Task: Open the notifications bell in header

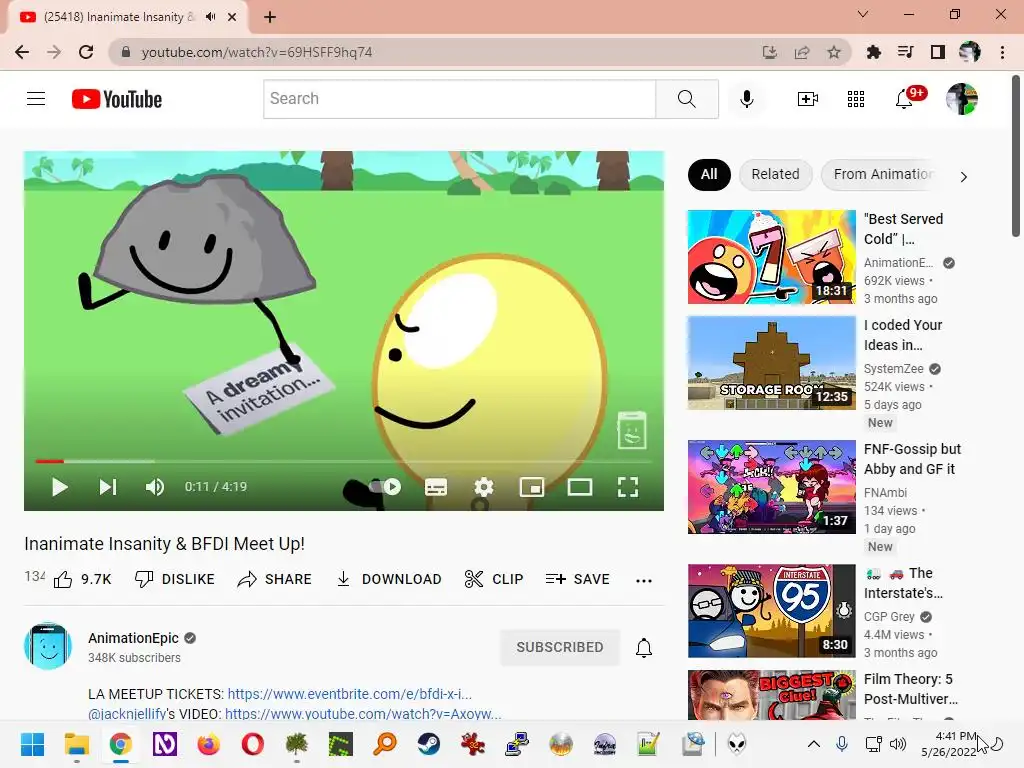Action: tap(904, 99)
